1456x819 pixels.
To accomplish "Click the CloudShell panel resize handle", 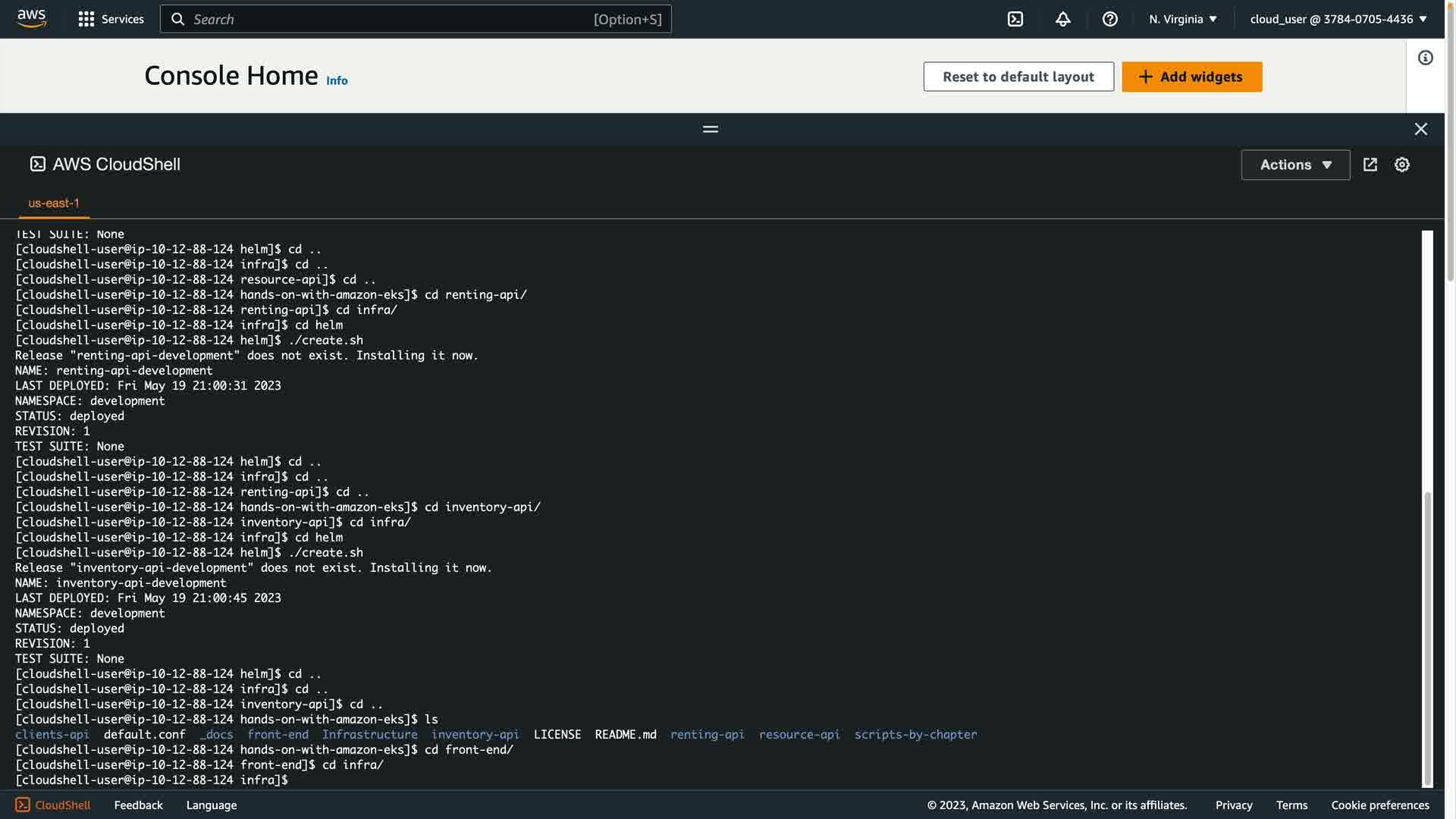I will coord(710,129).
